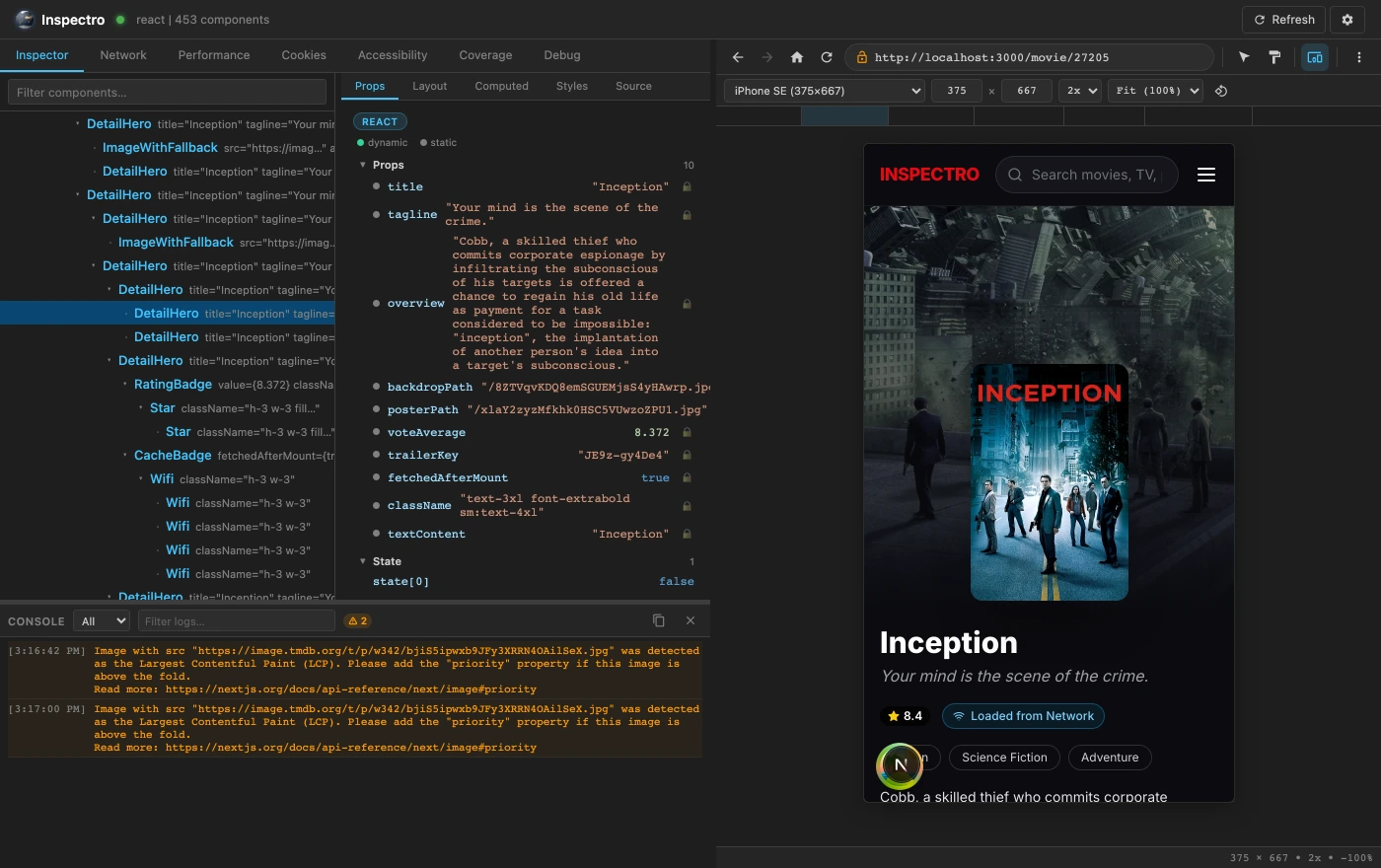The width and height of the screenshot is (1381, 868).
Task: Select the highlighted DetailHero tree row
Action: pyautogui.click(x=168, y=314)
